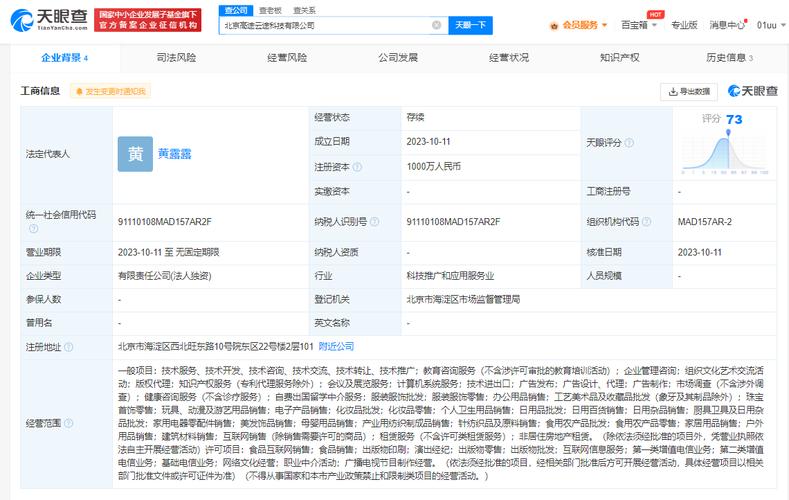Open the 消息中心 message center

[727, 25]
